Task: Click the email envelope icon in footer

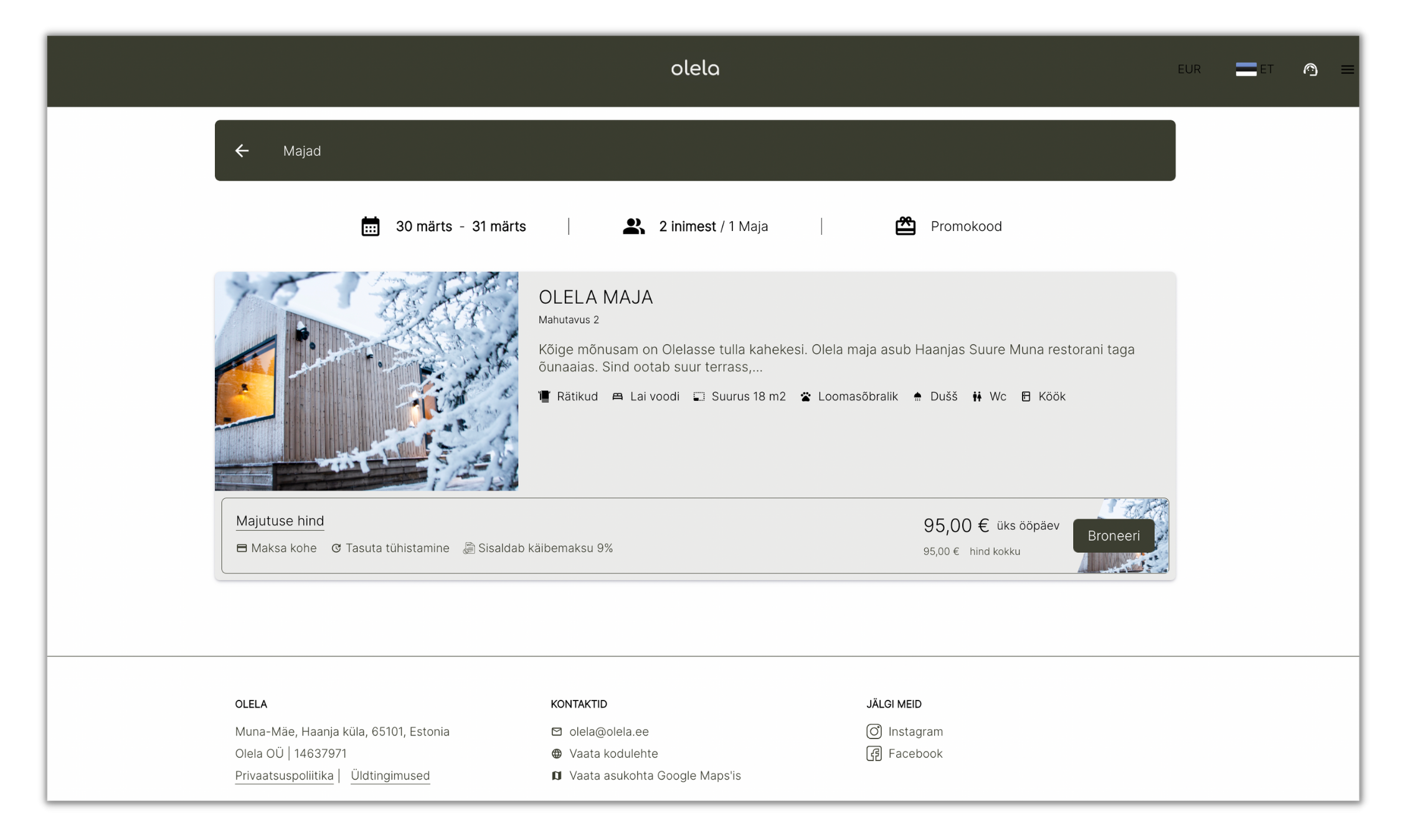Action: [x=557, y=731]
